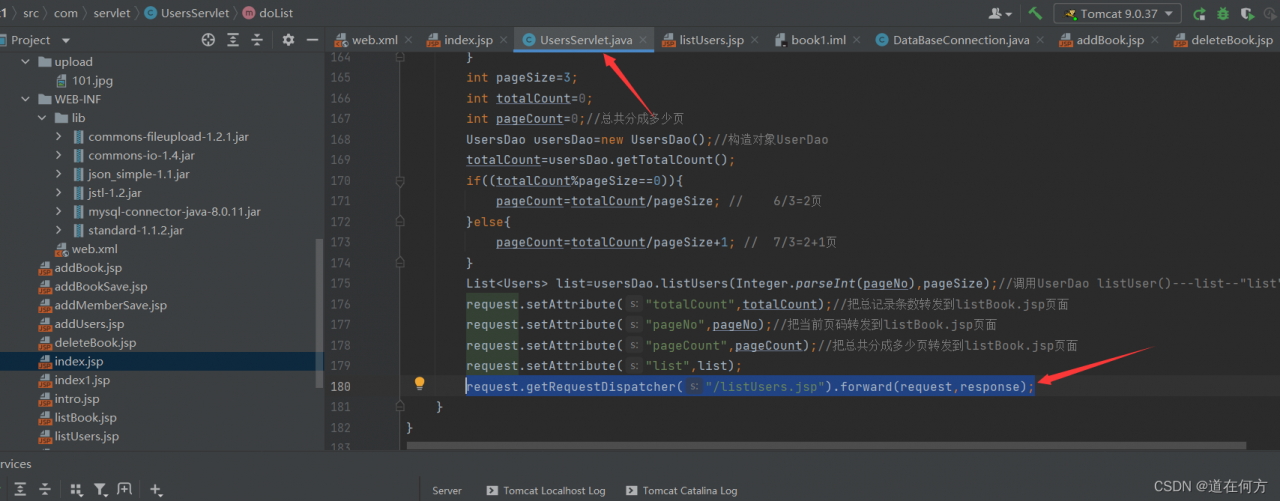The width and height of the screenshot is (1280, 501).
Task: Click the UsersServlet breadcrumb
Action: pos(186,14)
